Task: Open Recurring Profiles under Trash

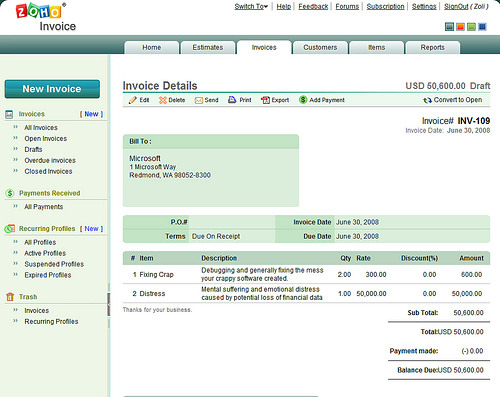Action: (51, 321)
